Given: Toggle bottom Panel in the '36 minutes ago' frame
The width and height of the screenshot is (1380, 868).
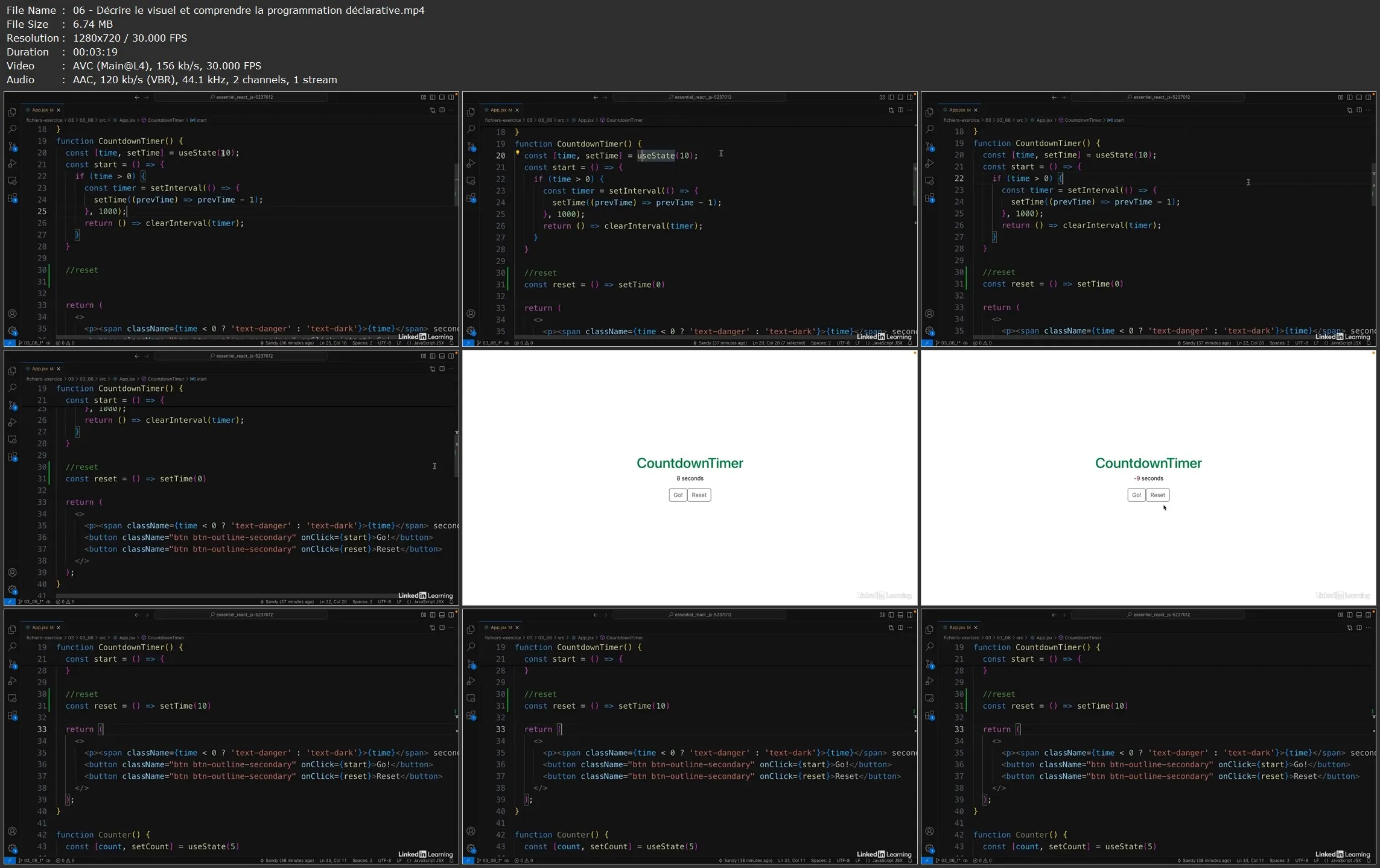Looking at the screenshot, I should 442,97.
